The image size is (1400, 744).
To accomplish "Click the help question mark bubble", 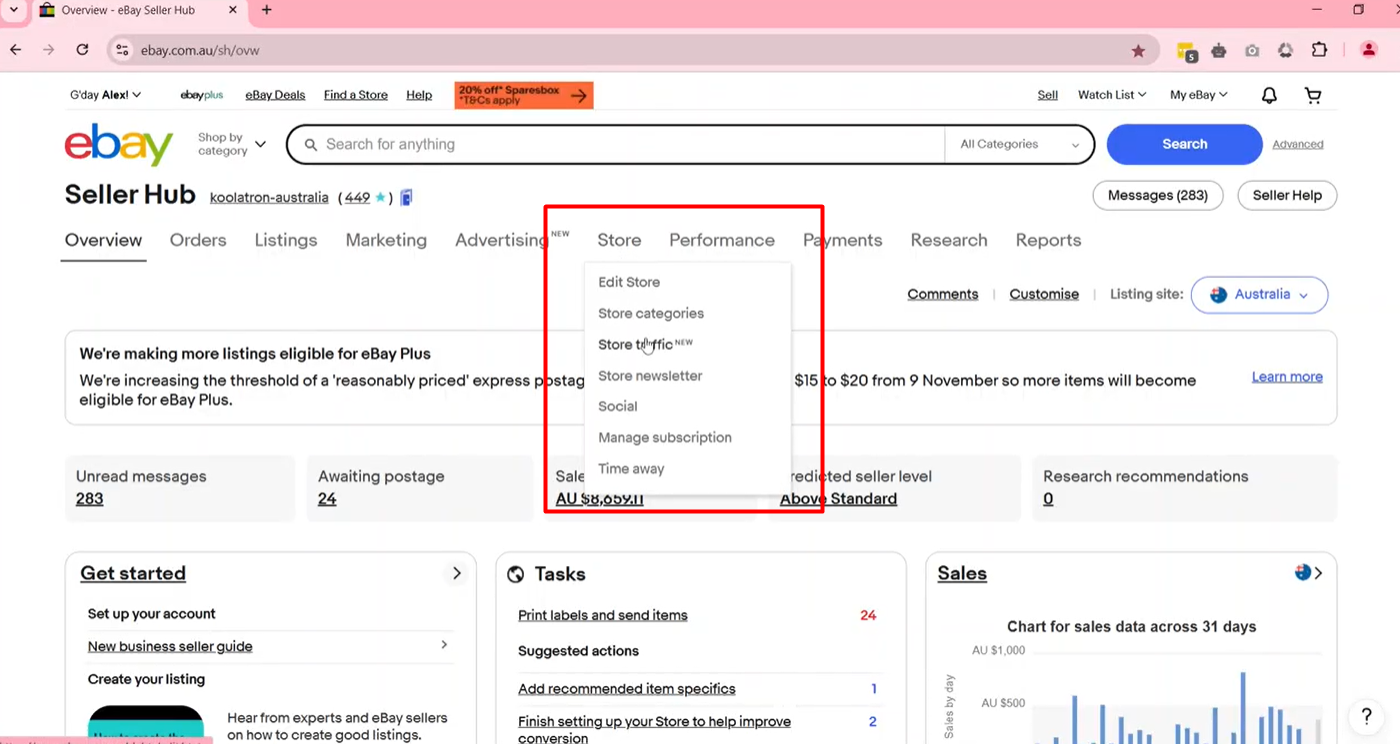I will tap(1366, 716).
